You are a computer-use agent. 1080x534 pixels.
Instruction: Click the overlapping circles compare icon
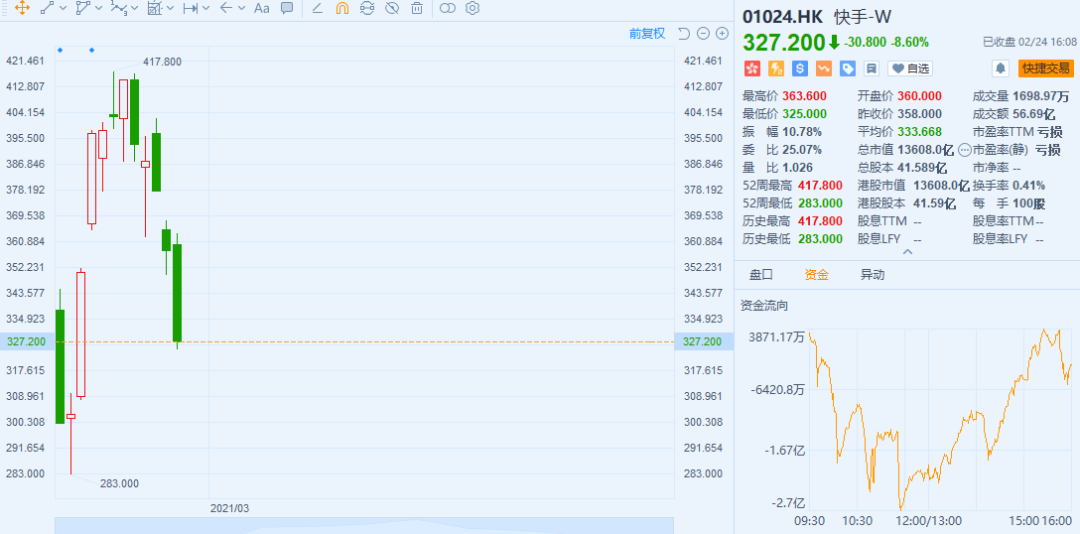(448, 8)
